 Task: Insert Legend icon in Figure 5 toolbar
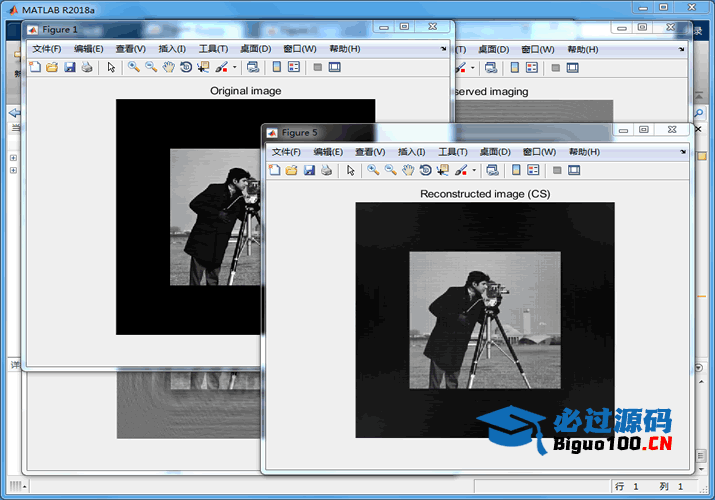click(x=533, y=170)
